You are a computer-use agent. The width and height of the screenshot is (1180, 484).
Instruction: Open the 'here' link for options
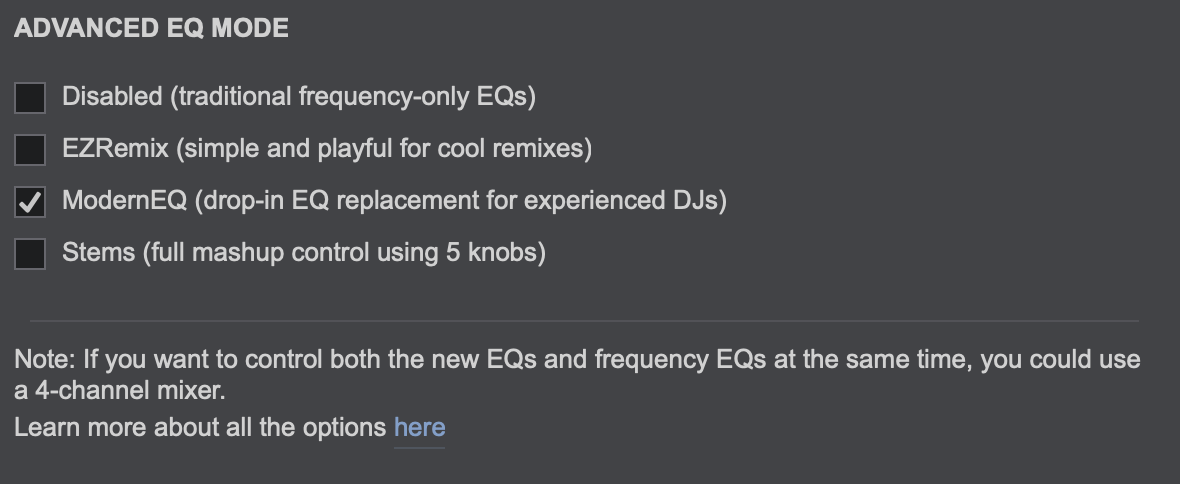[419, 428]
